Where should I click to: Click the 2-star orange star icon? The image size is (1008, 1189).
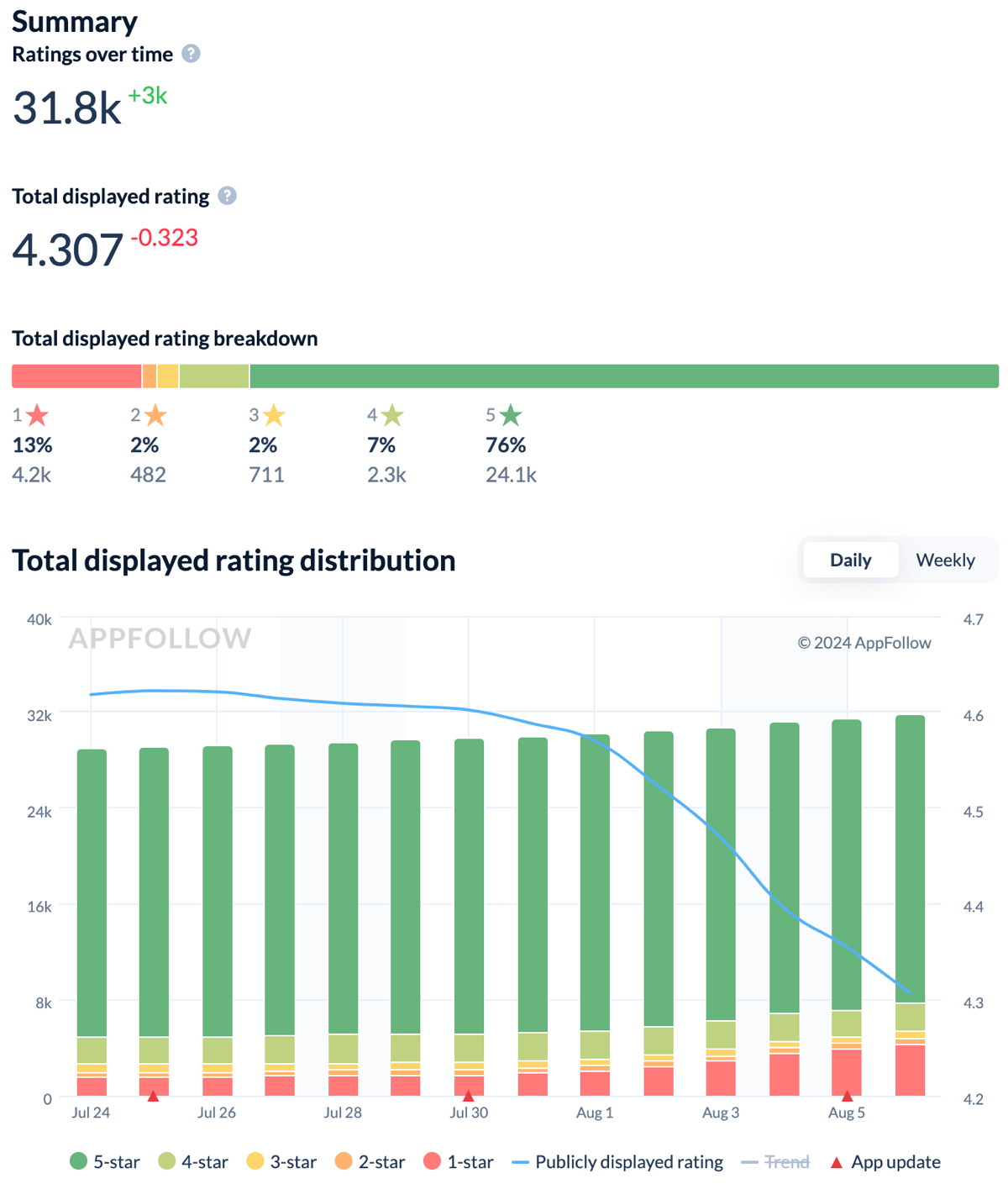click(155, 415)
